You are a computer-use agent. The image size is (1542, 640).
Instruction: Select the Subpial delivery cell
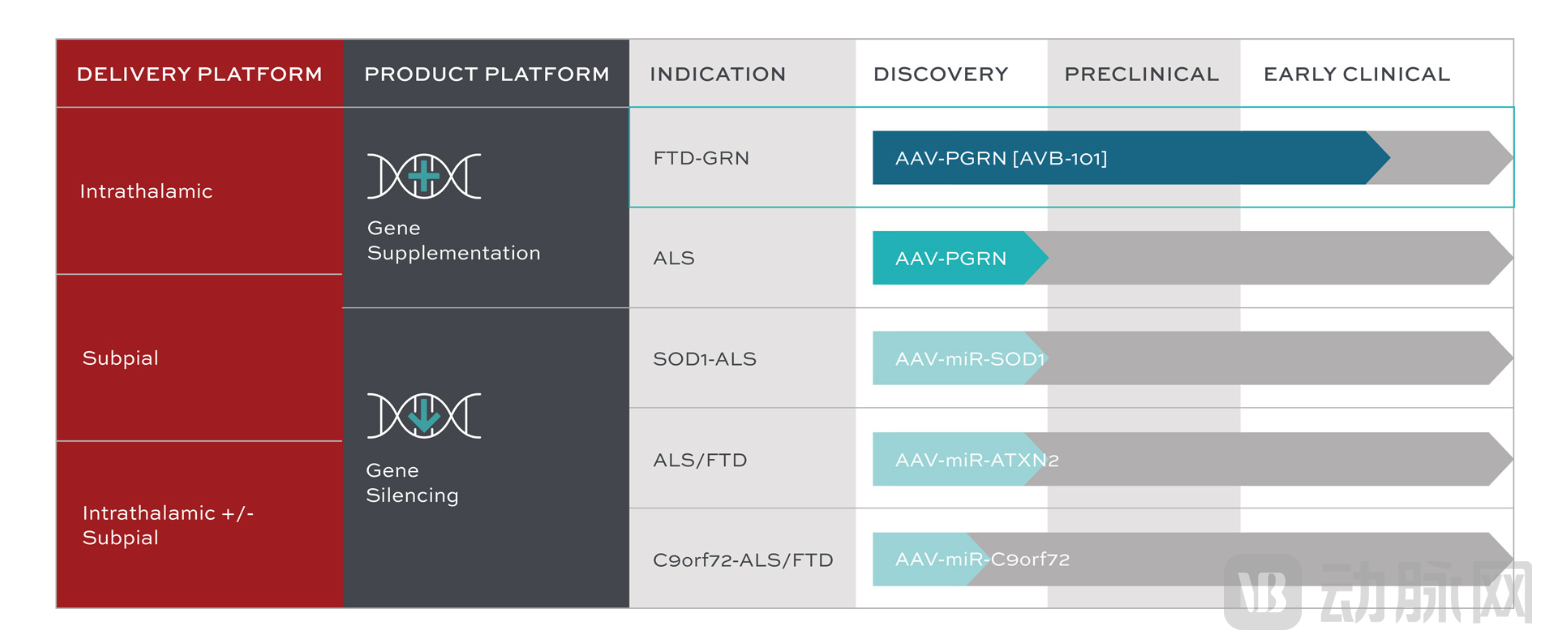tap(120, 358)
